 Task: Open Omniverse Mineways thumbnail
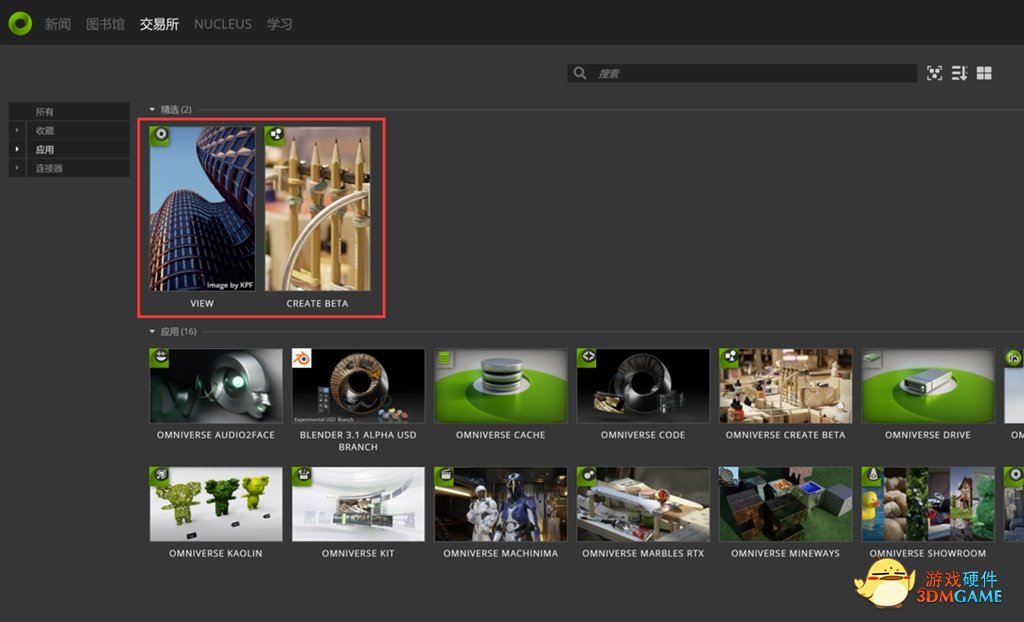tap(786, 504)
